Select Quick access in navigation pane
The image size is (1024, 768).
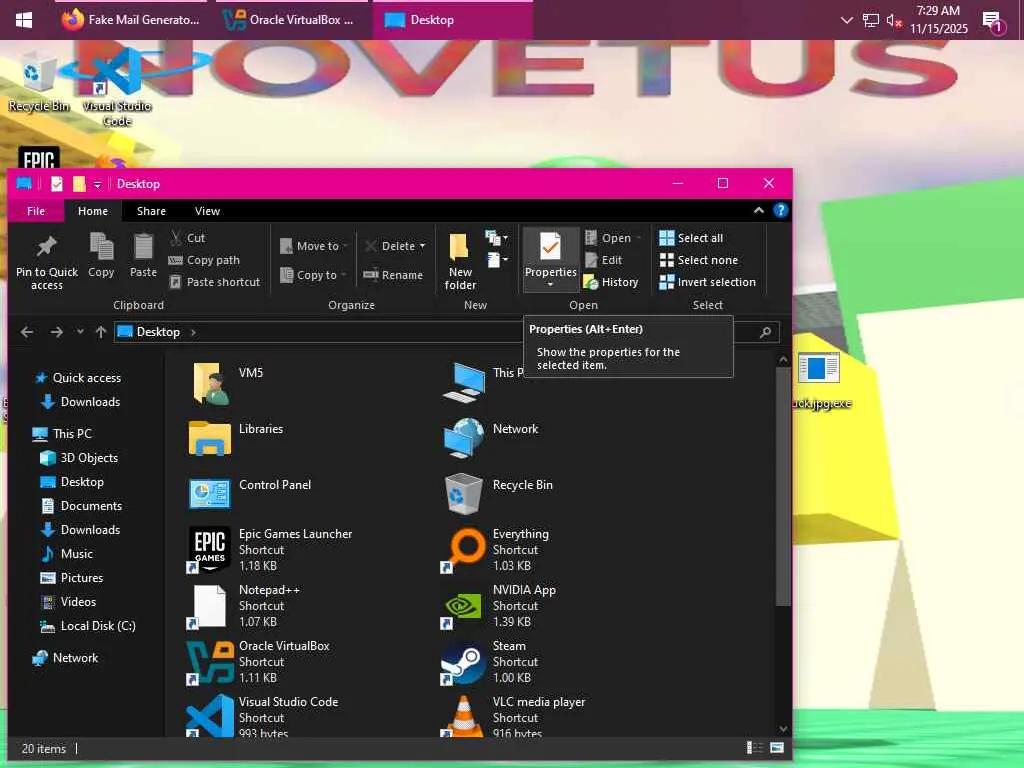[x=78, y=377]
